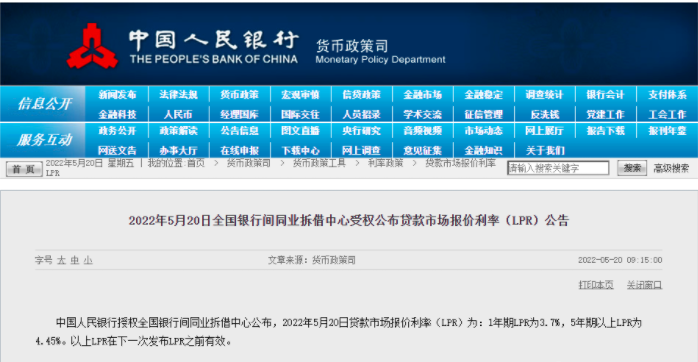
Task: Click the 文章来源: 货币政策司 text
Action: tap(312, 260)
